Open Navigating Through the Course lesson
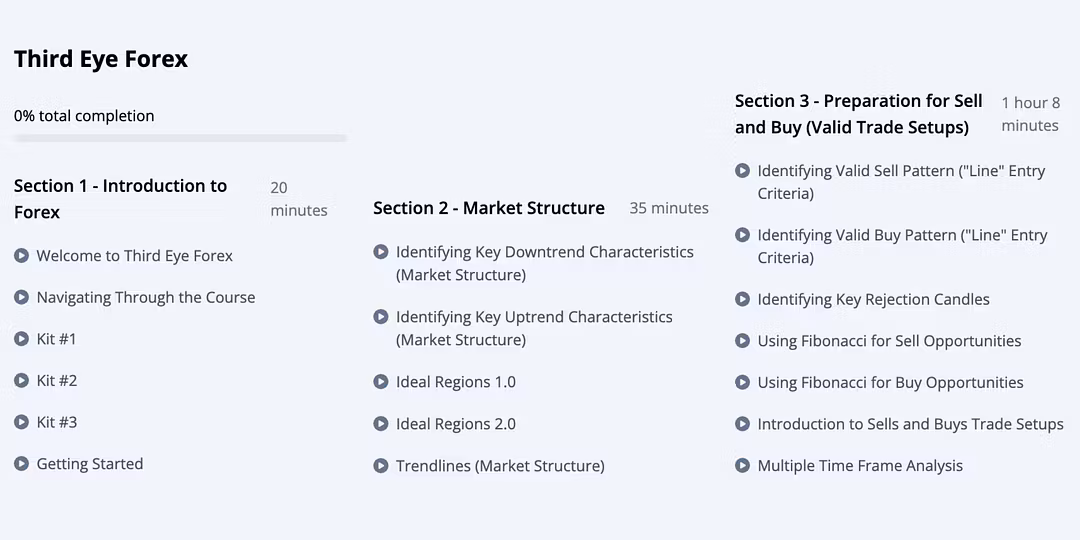 coord(145,297)
